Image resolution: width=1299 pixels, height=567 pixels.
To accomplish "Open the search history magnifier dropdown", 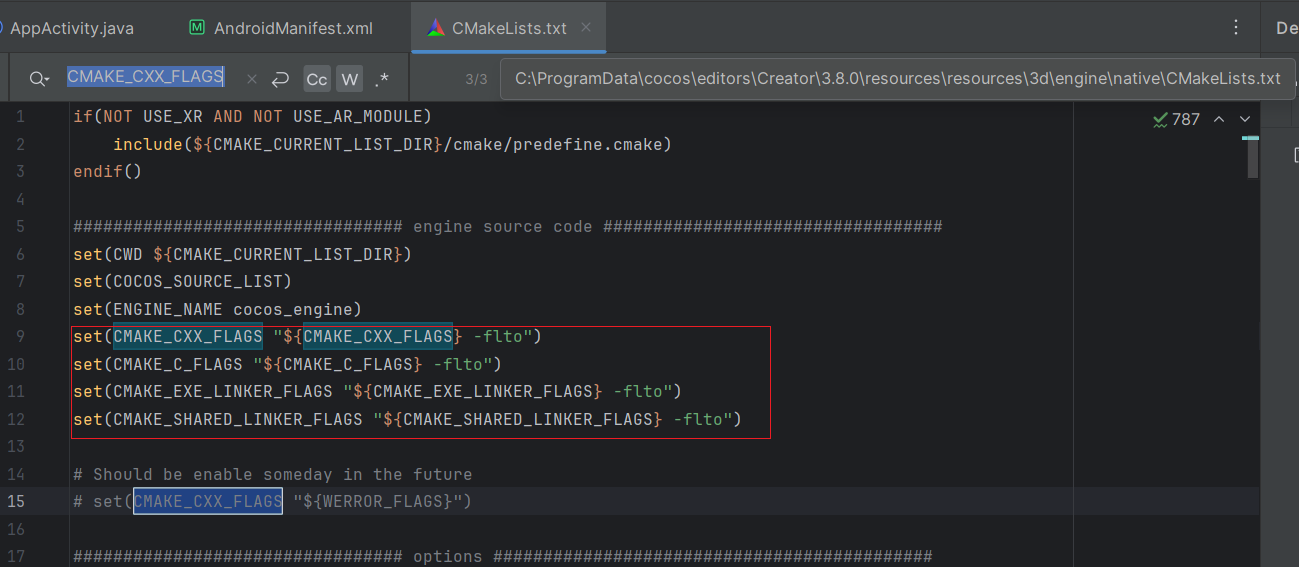I will click(x=39, y=79).
